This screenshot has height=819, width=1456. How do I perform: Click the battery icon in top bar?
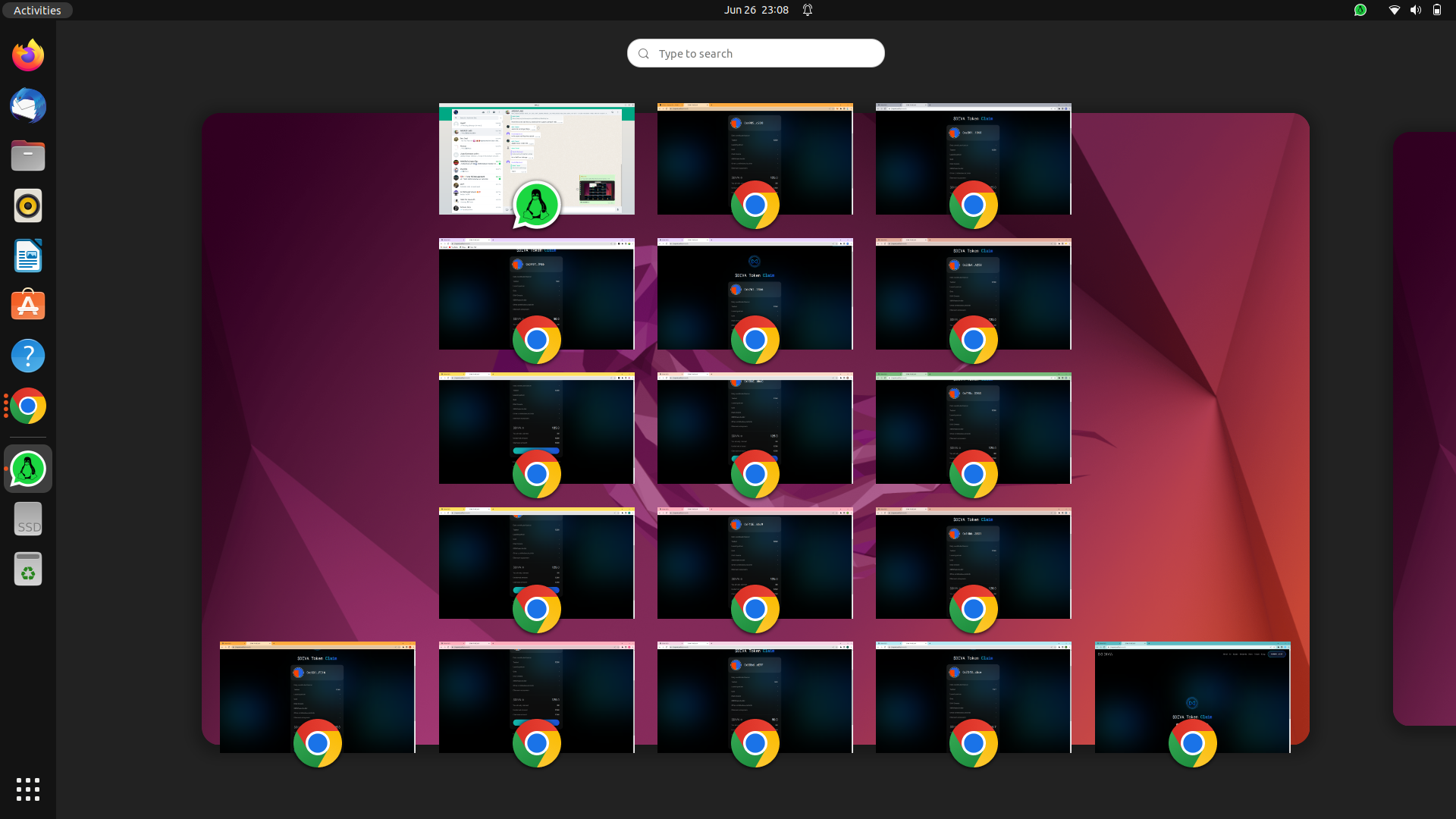click(1436, 10)
